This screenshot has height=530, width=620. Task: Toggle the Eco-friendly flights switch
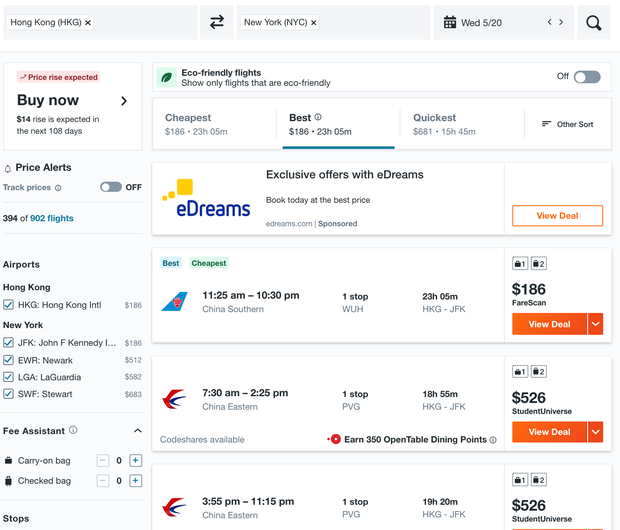586,77
